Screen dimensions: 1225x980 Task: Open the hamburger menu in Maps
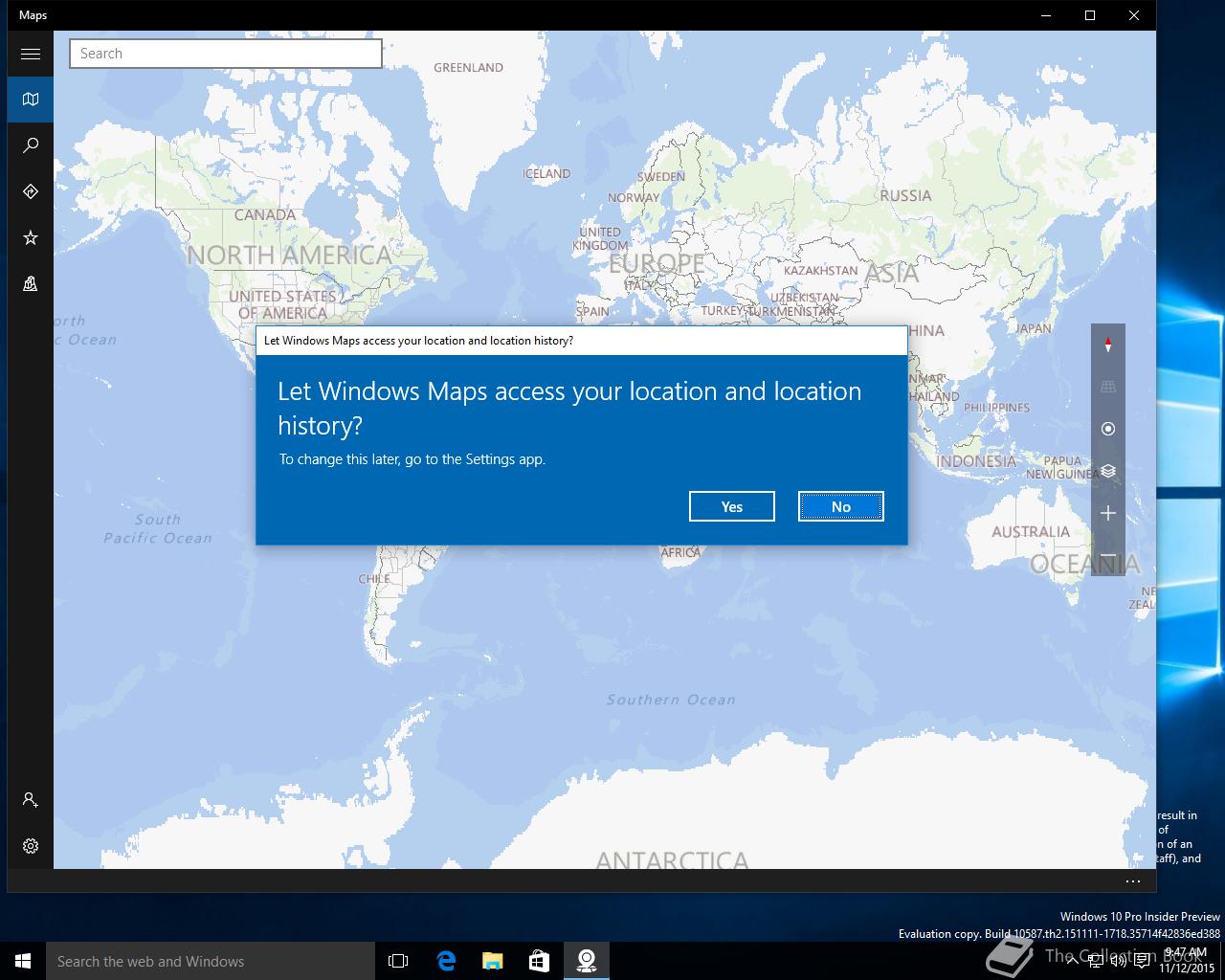(x=31, y=54)
